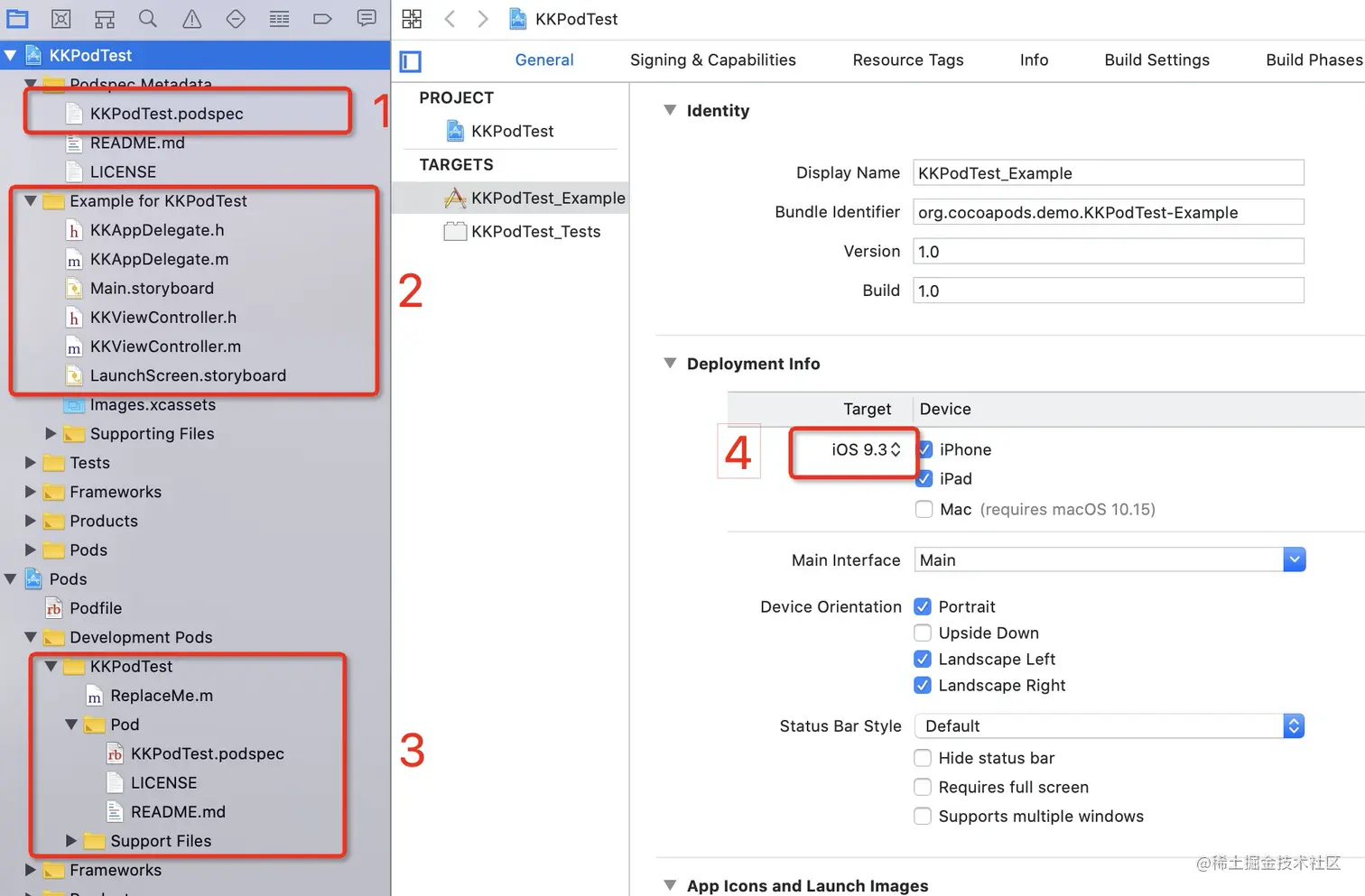
Task: Collapse Example for KKPodTest group
Action: coord(31,200)
